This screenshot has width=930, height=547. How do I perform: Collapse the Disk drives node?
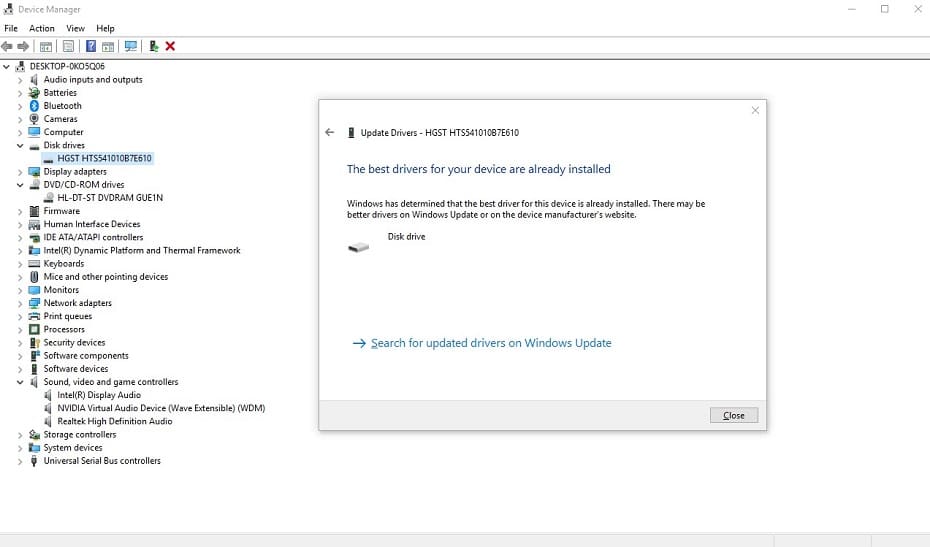tap(20, 145)
